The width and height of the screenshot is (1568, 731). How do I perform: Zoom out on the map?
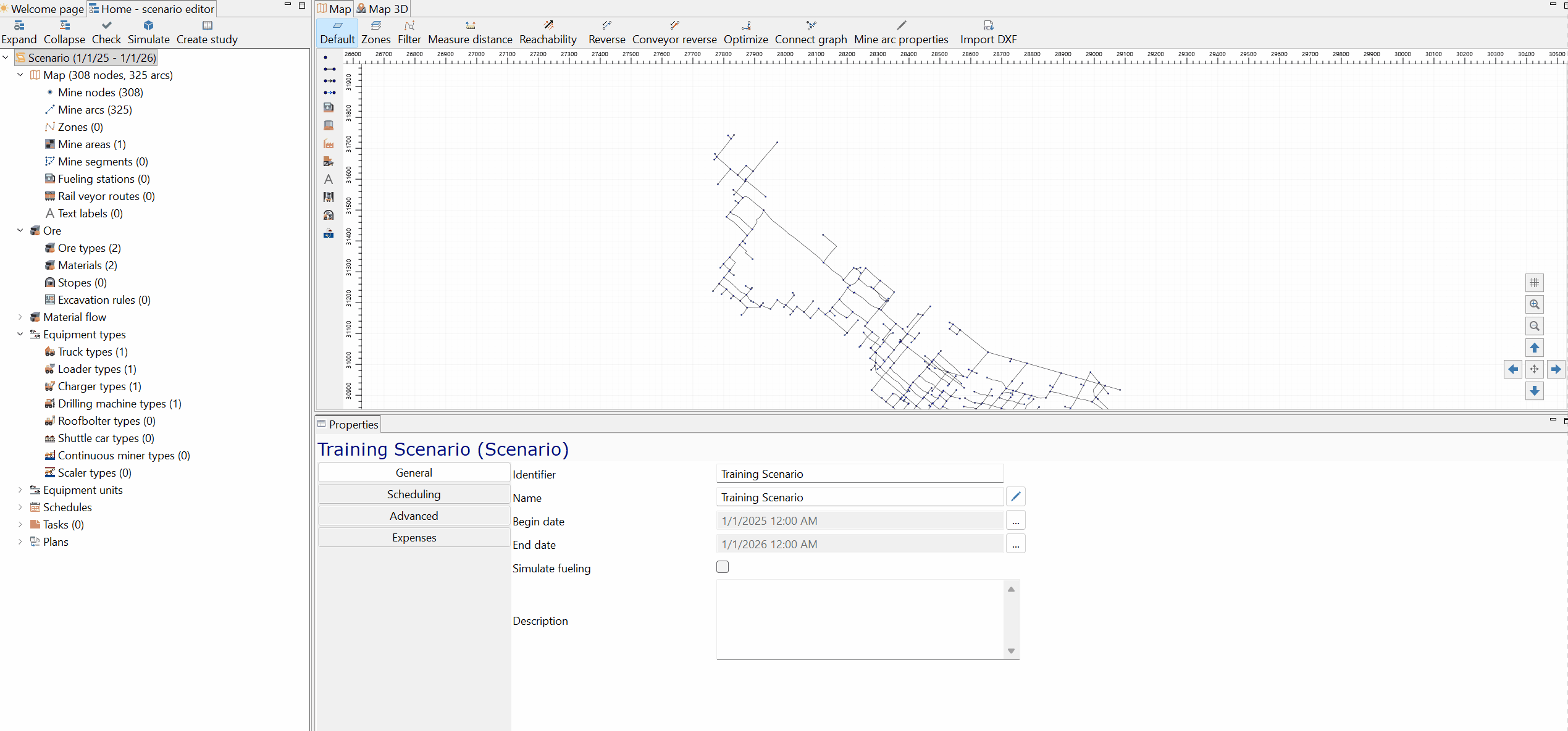tap(1534, 326)
